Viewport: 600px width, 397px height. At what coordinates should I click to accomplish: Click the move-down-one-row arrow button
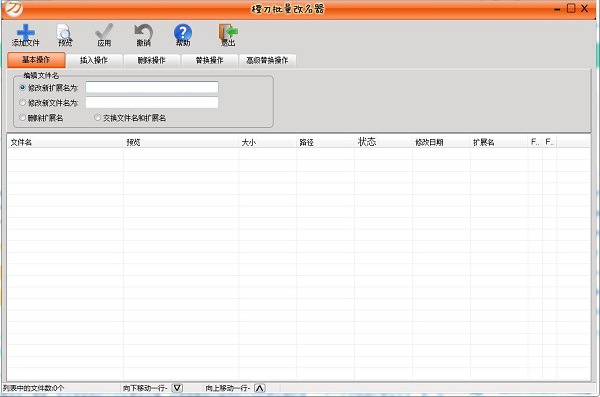click(177, 388)
